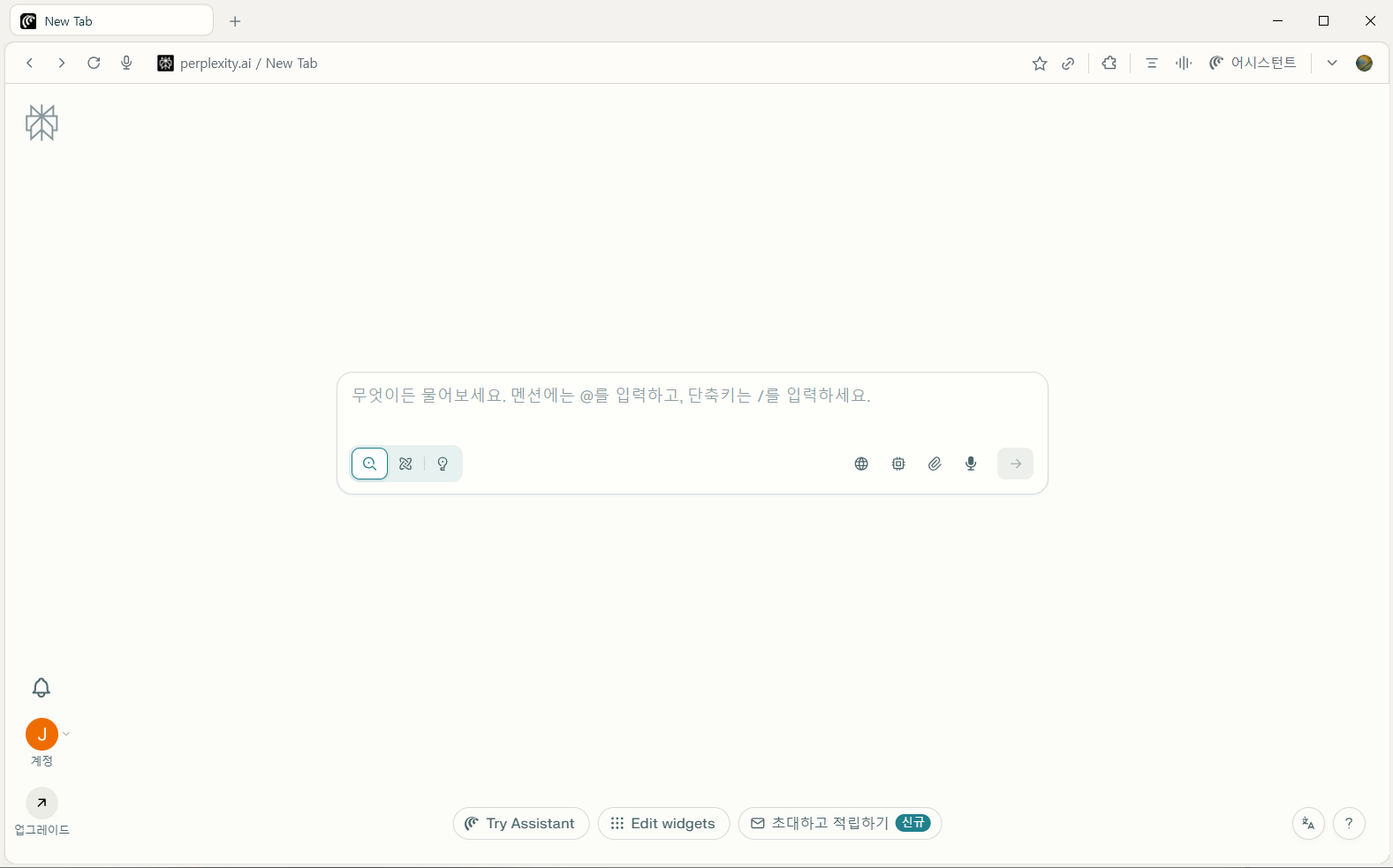Click the audio waveform icon in the toolbar

[1184, 63]
